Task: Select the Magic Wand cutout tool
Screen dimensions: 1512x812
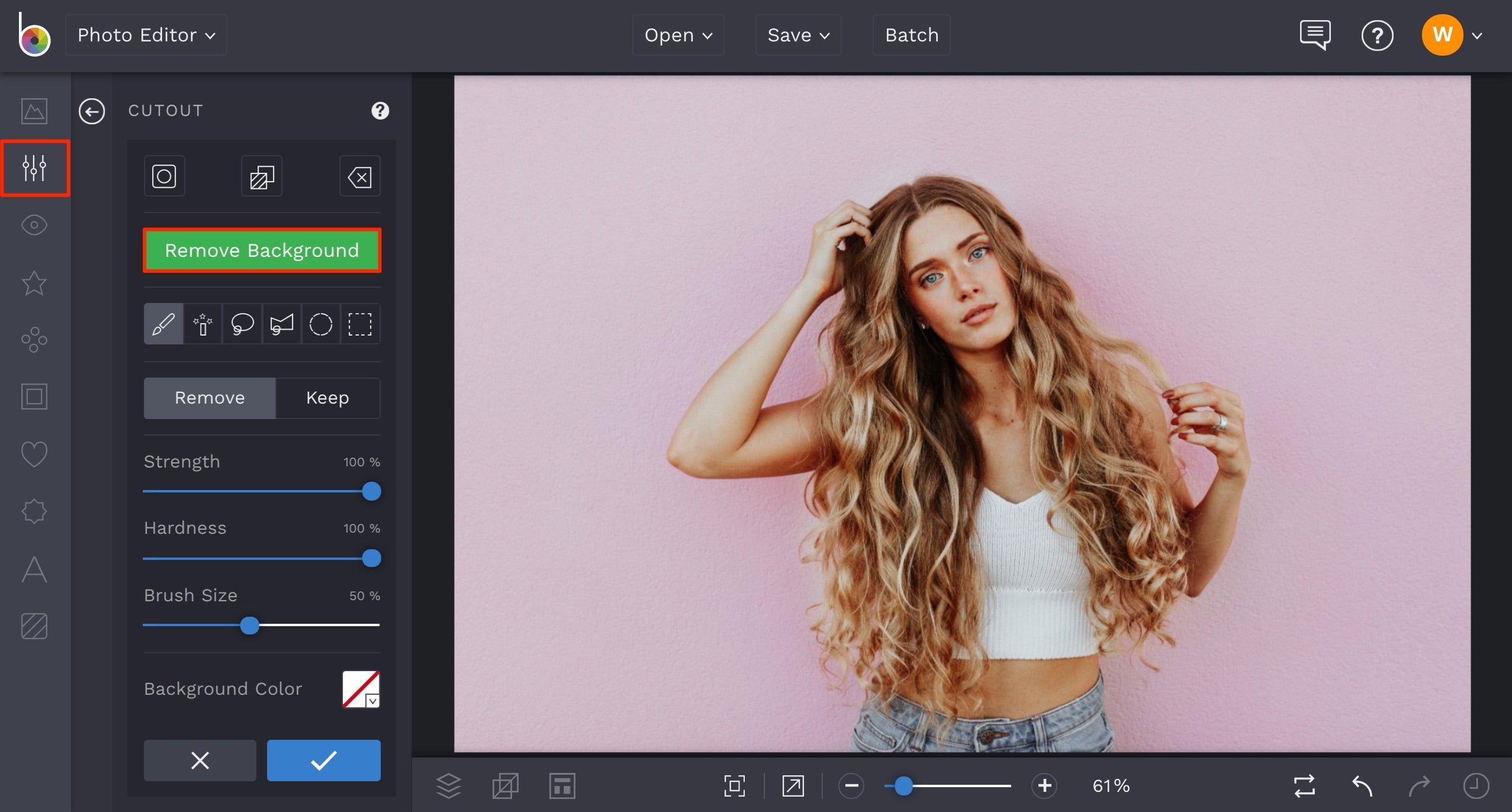Action: [202, 324]
